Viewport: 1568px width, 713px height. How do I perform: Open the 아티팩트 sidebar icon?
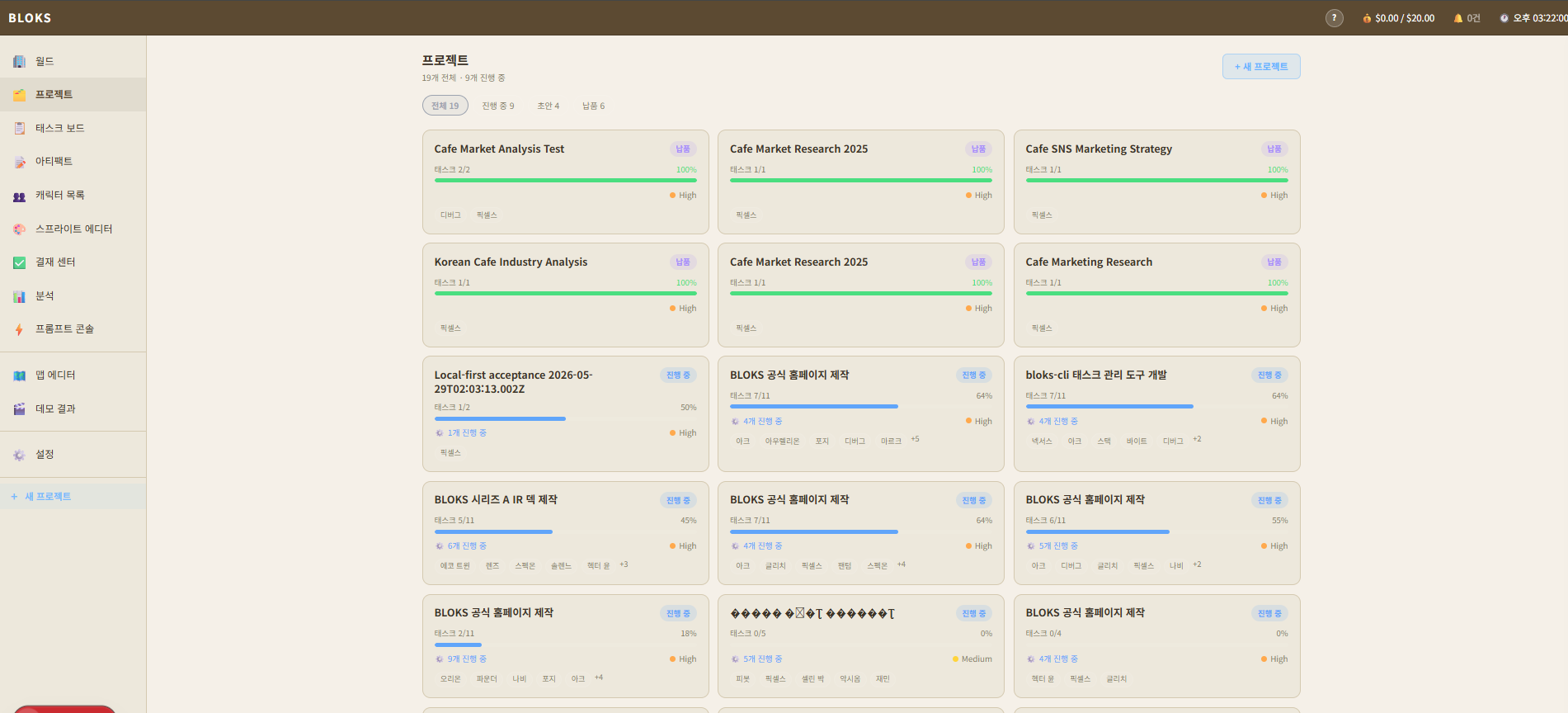point(19,162)
